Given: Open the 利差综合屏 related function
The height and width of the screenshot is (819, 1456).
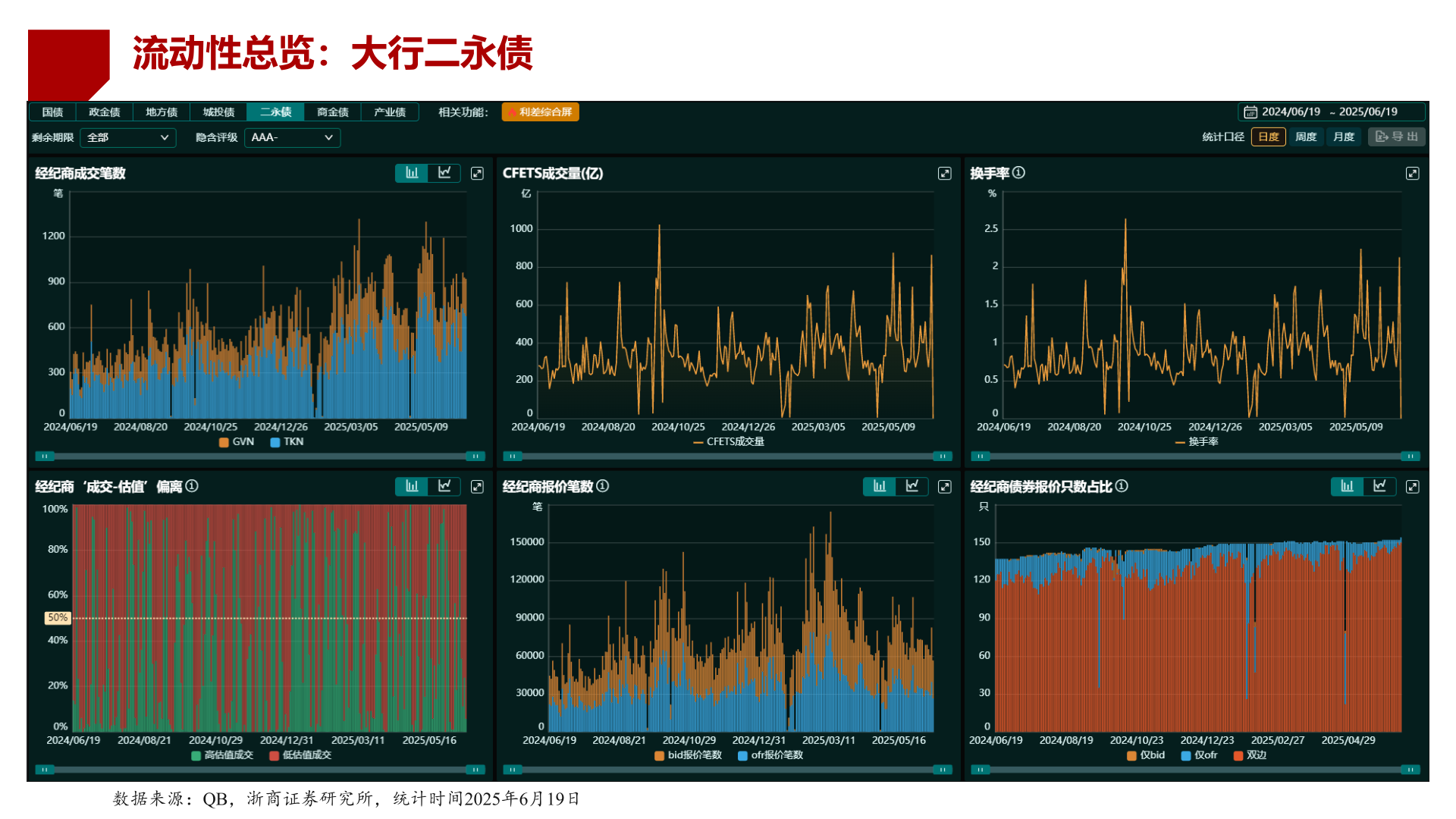Looking at the screenshot, I should click(x=540, y=112).
